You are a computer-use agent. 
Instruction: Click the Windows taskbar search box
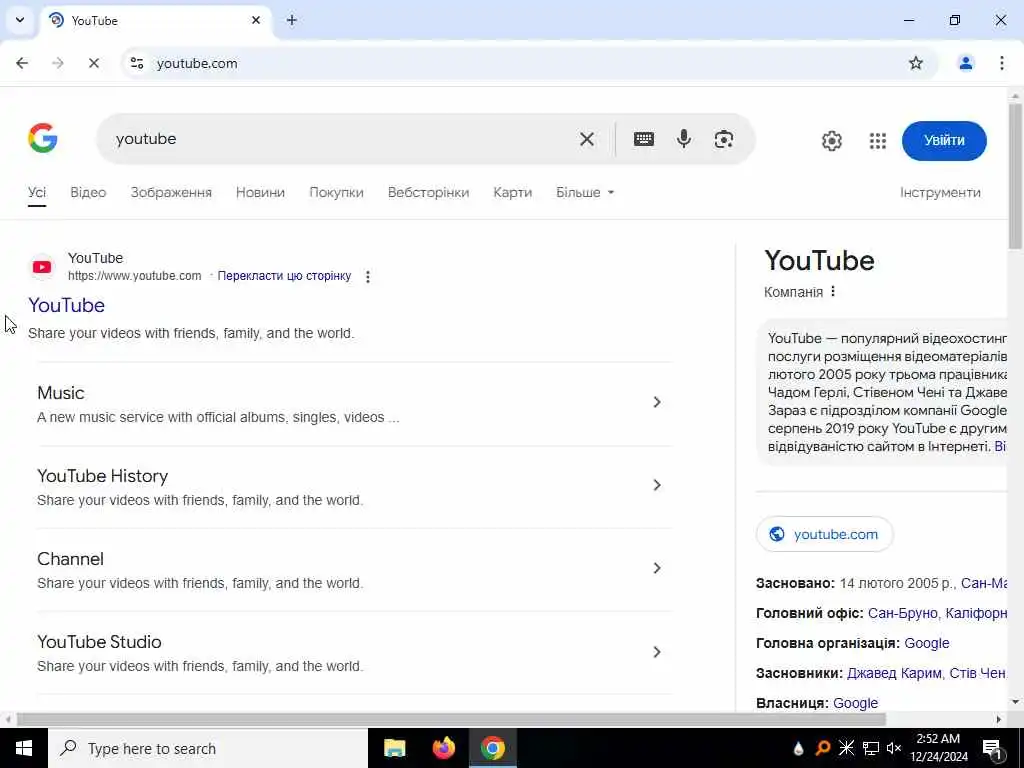208,748
